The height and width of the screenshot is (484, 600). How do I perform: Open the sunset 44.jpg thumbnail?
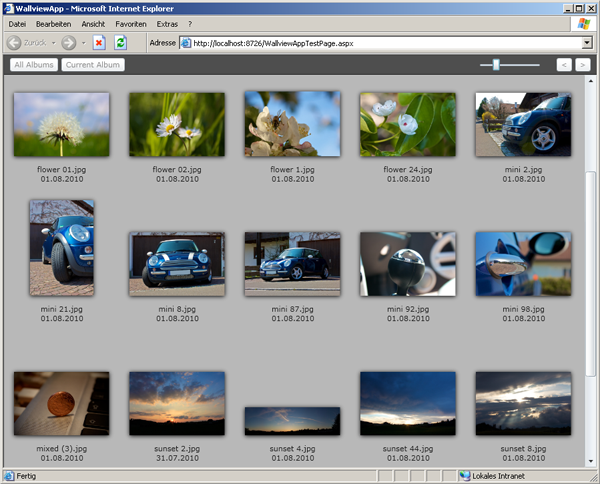pos(408,403)
